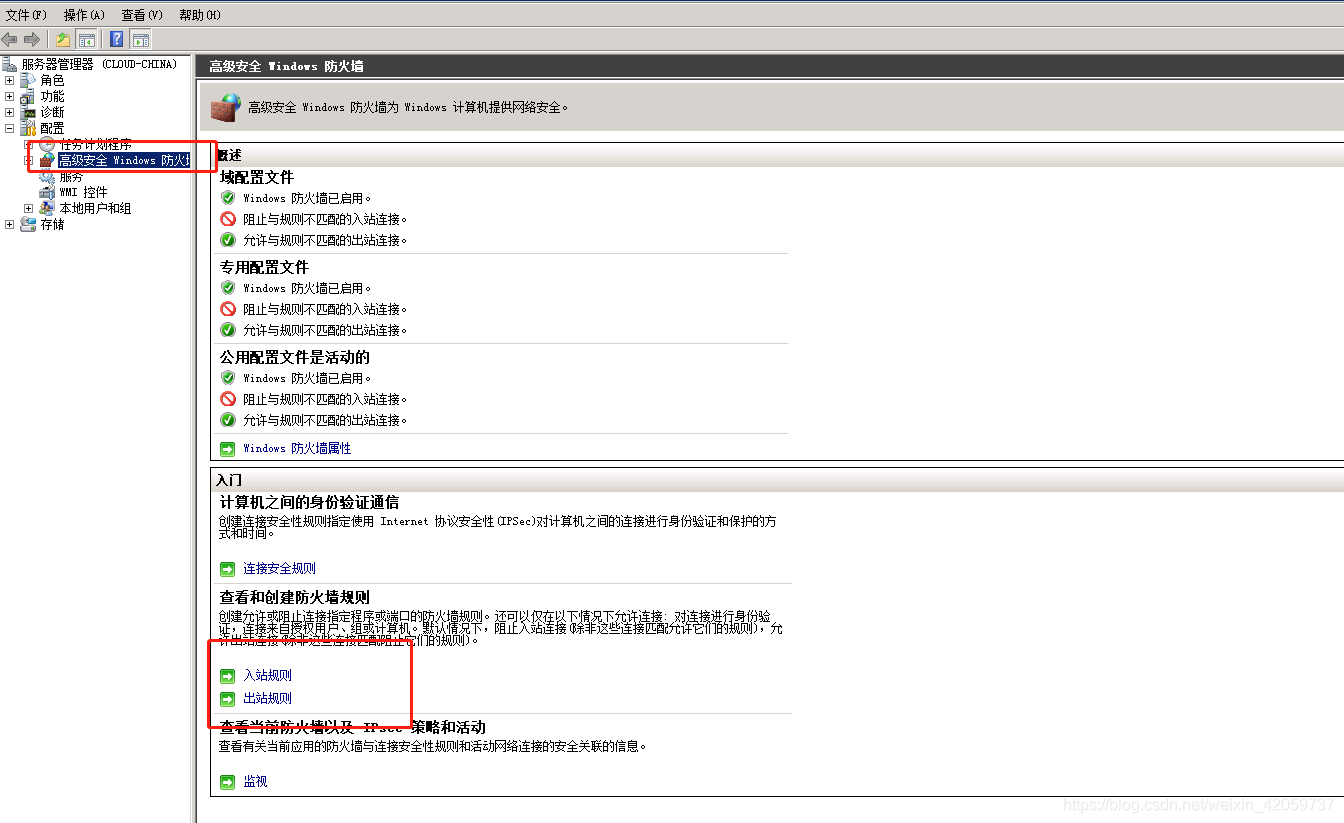Toggle the show/hide action pane toolbar icon

point(141,39)
